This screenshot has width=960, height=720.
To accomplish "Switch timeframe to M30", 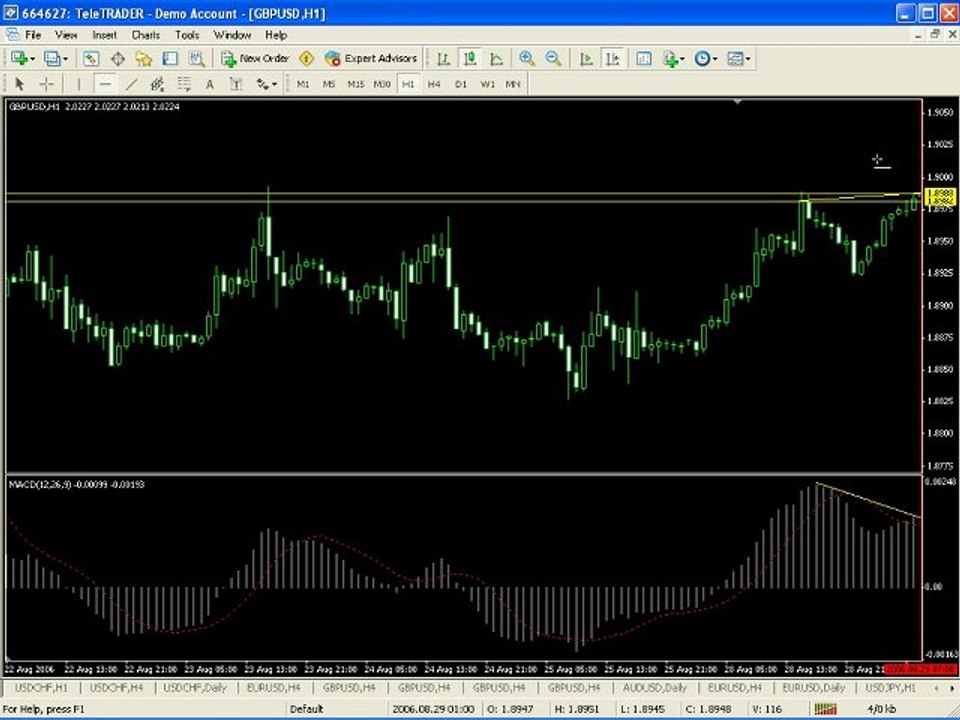I will pyautogui.click(x=382, y=84).
